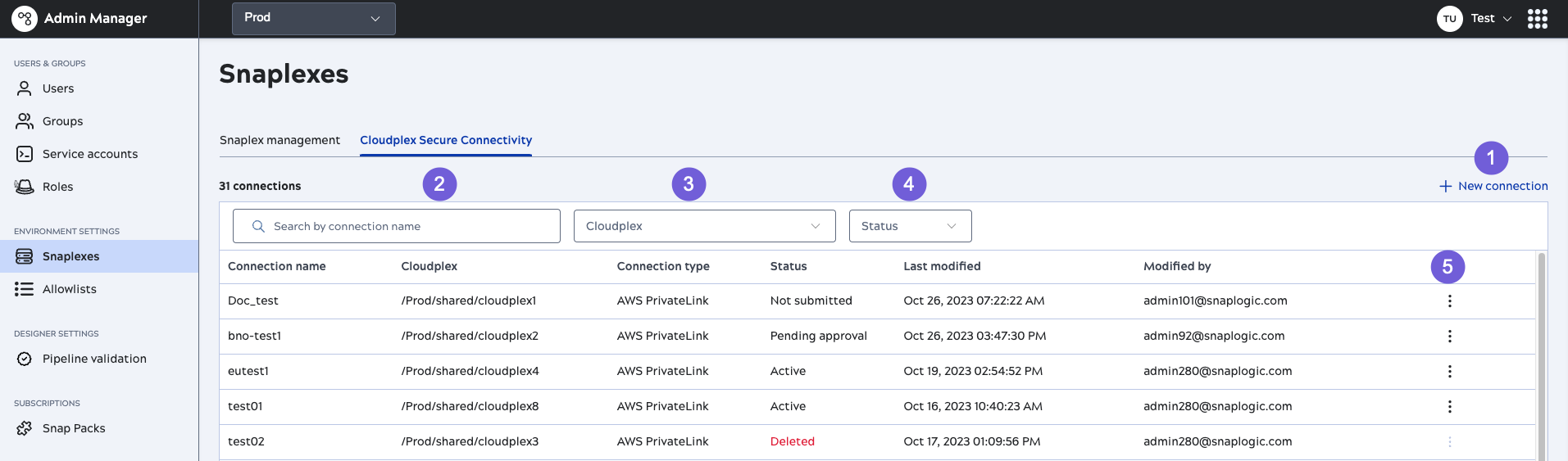
Task: Click the Service accounts terminal icon
Action: pyautogui.click(x=25, y=154)
